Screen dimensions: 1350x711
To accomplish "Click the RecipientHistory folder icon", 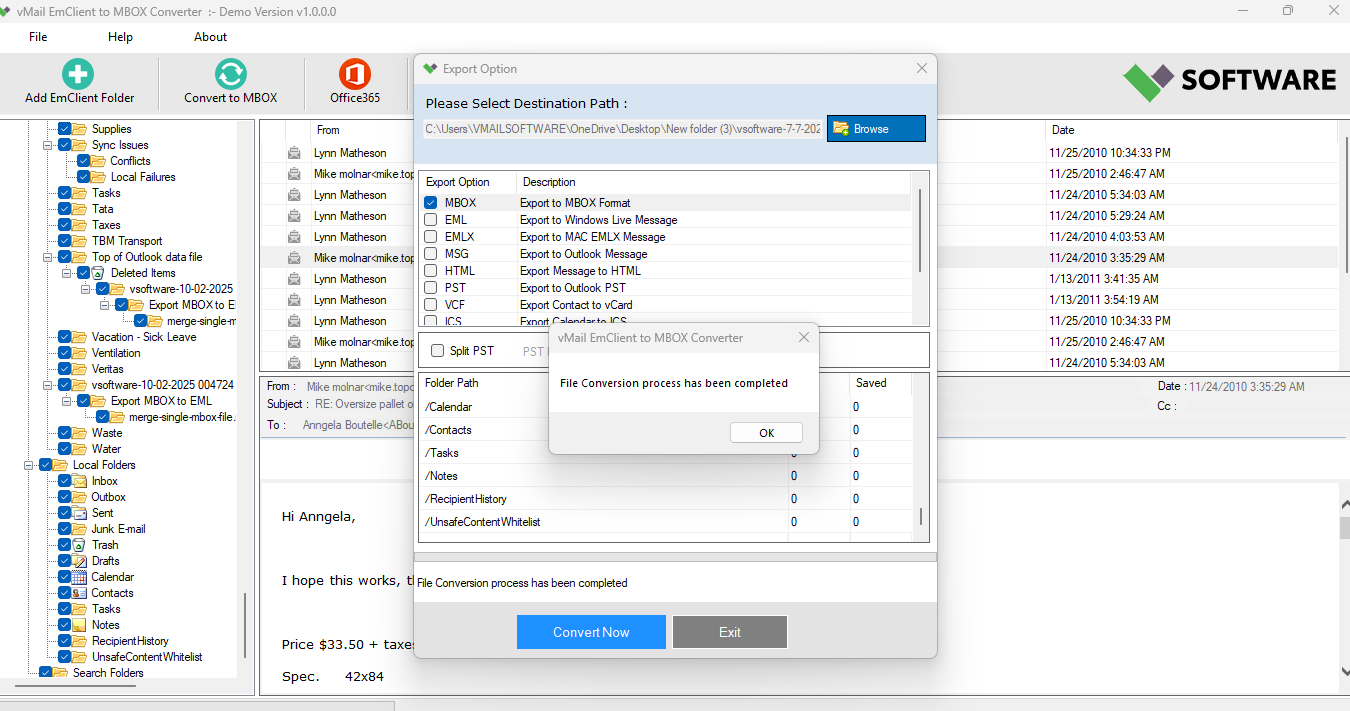I will point(79,641).
